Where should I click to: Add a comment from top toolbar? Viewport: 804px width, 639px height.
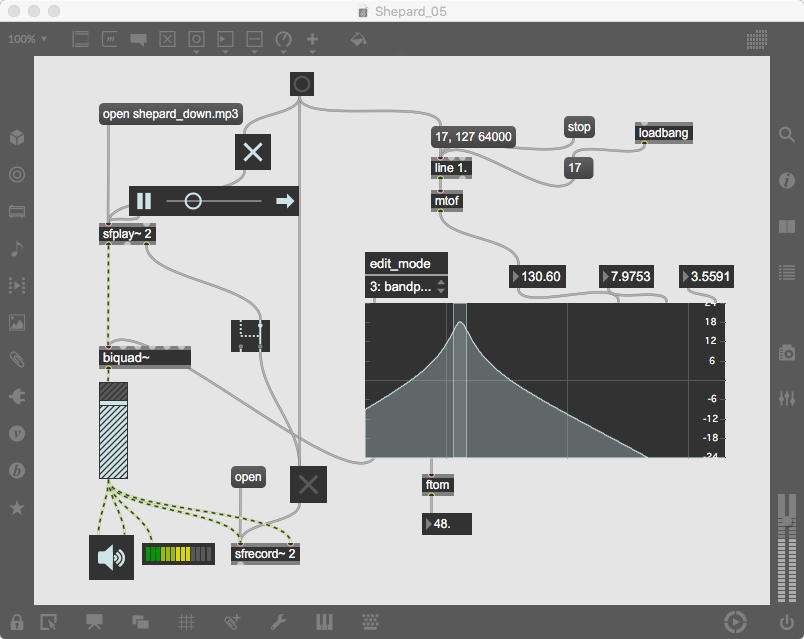pos(138,39)
